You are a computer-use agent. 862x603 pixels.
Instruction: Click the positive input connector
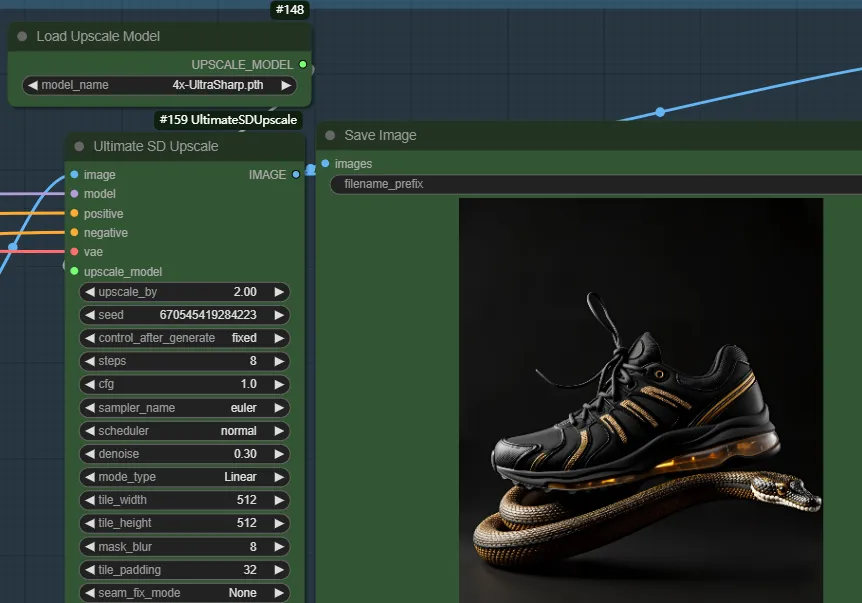click(x=74, y=214)
